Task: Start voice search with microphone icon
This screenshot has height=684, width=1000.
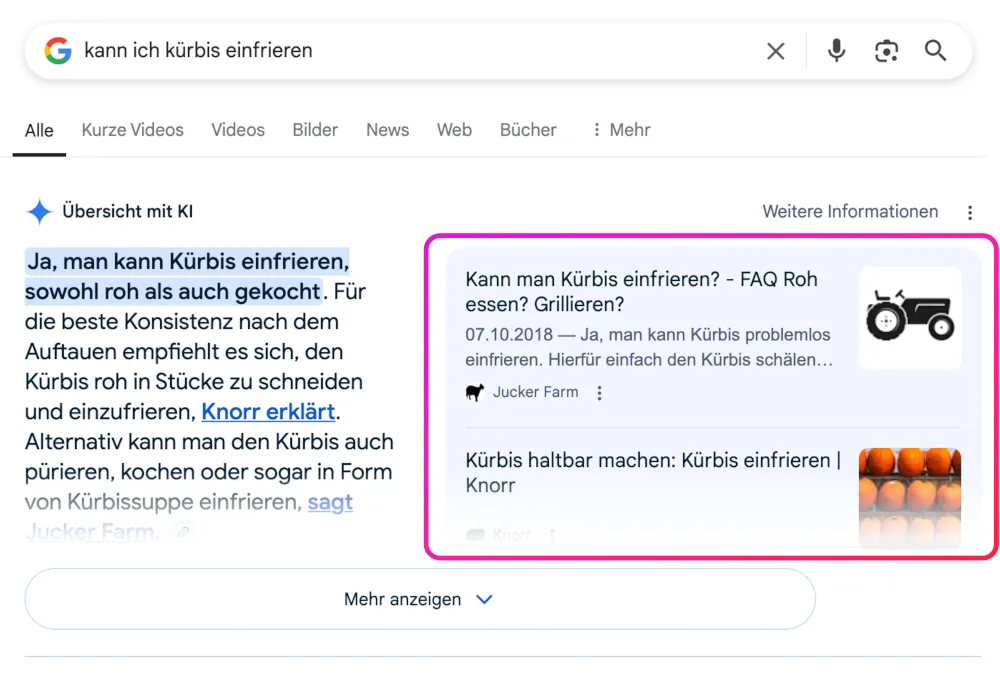Action: coord(836,51)
